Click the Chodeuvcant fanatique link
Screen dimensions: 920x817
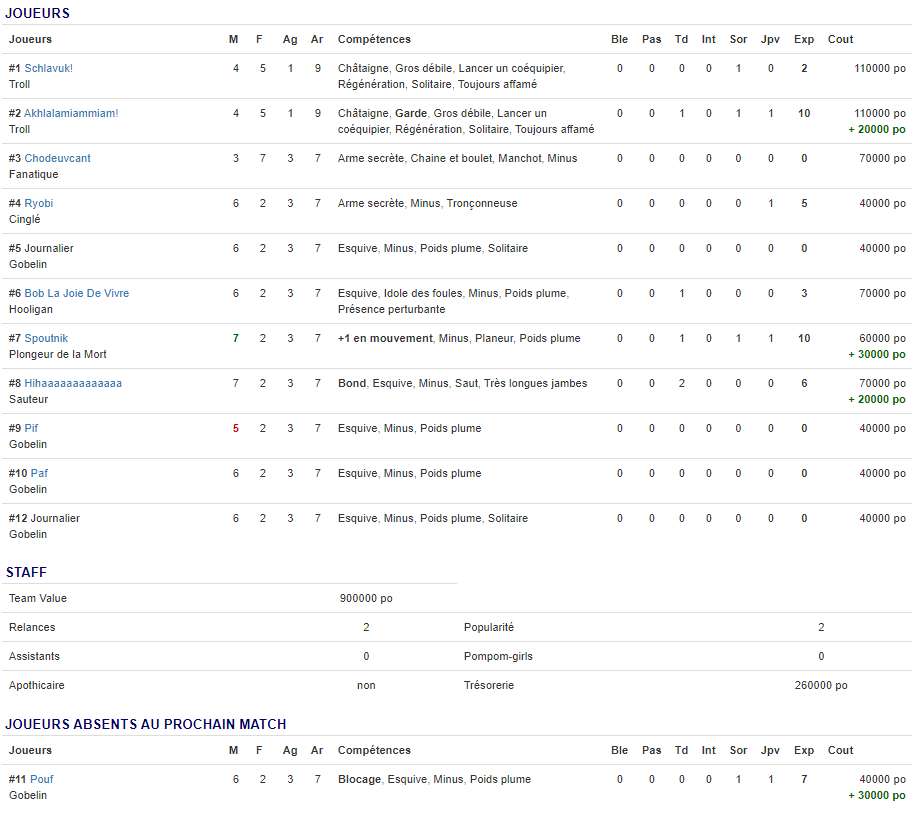coord(57,158)
